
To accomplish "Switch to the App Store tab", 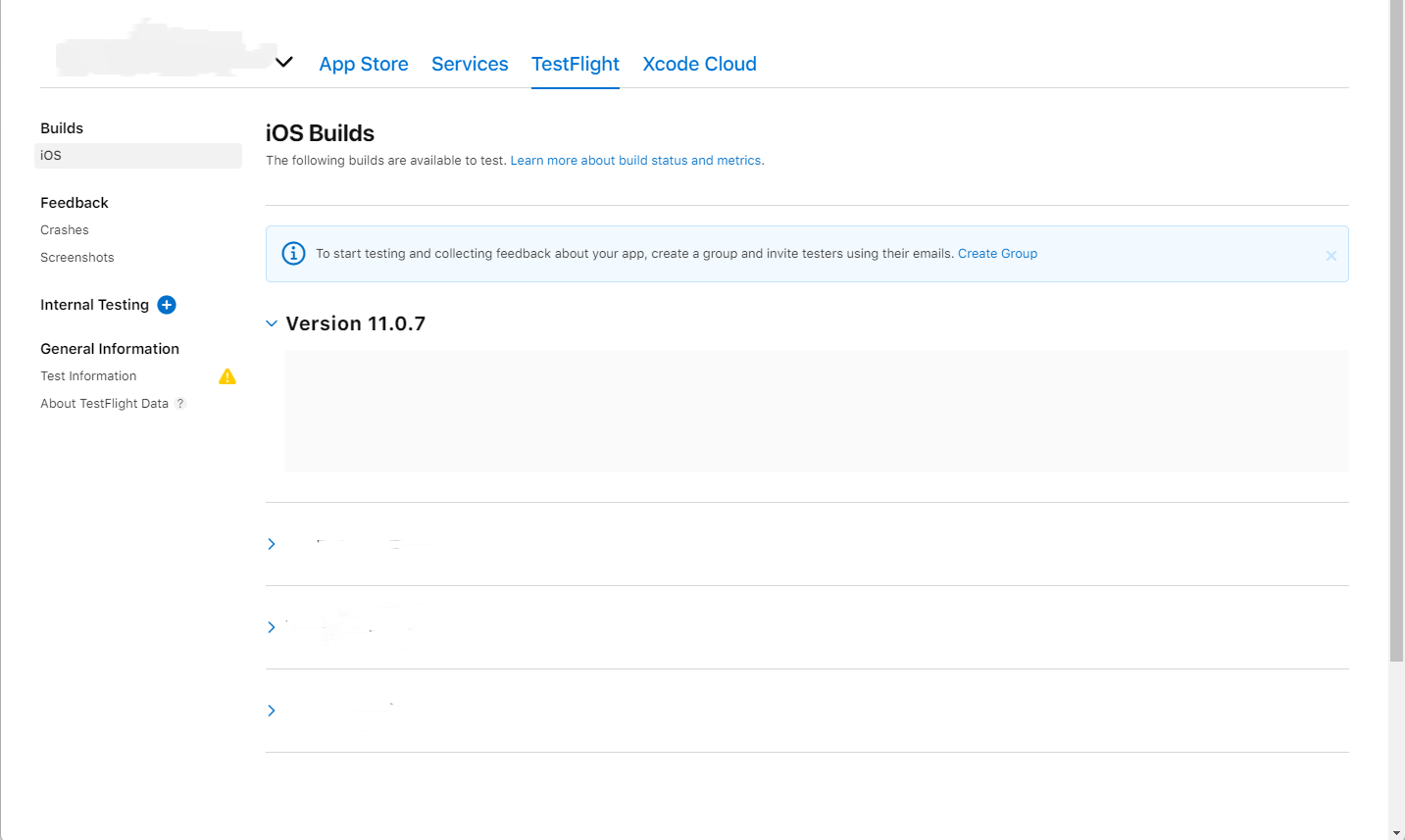I will pos(364,64).
